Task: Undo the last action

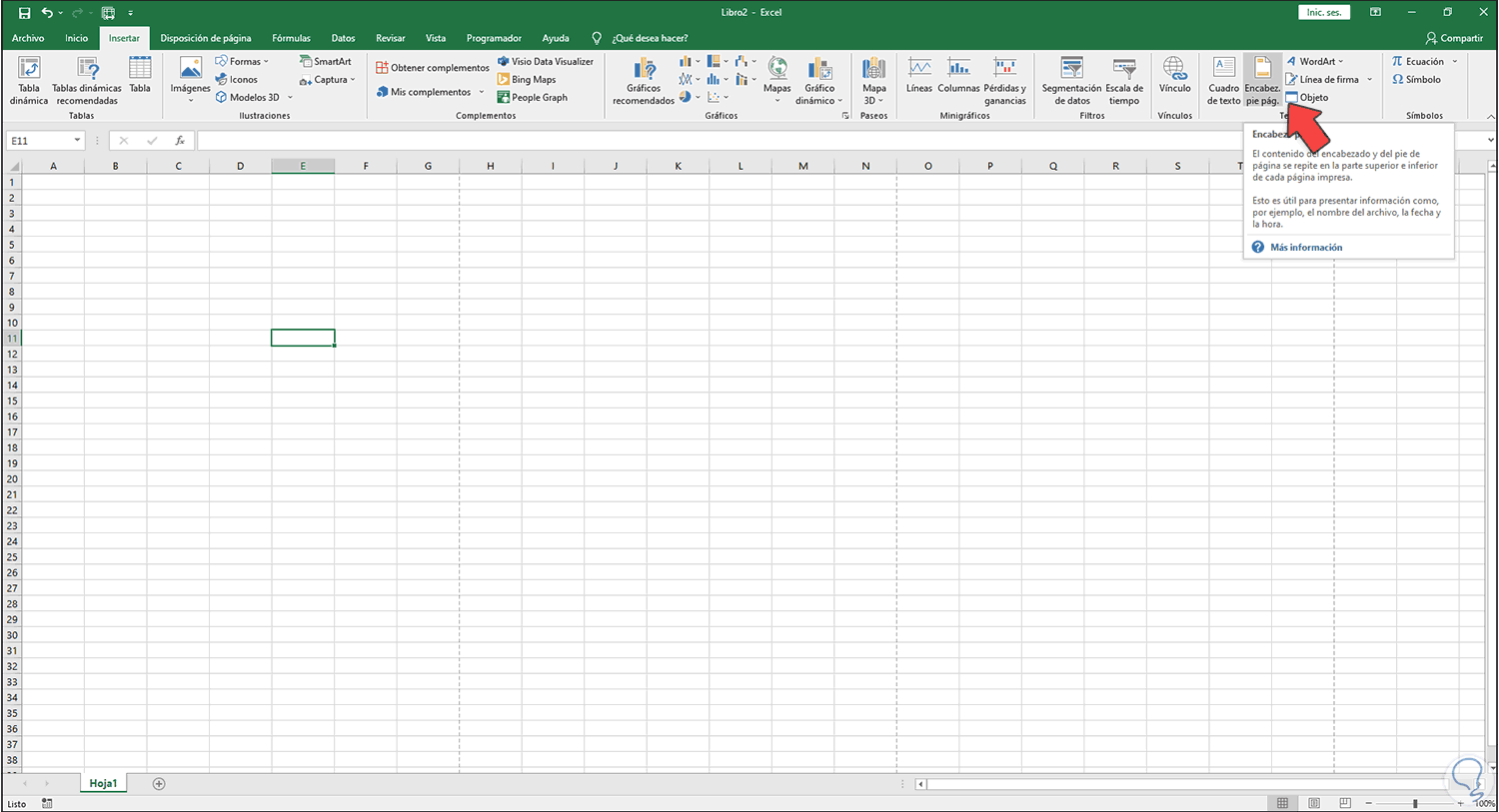Action: point(46,13)
